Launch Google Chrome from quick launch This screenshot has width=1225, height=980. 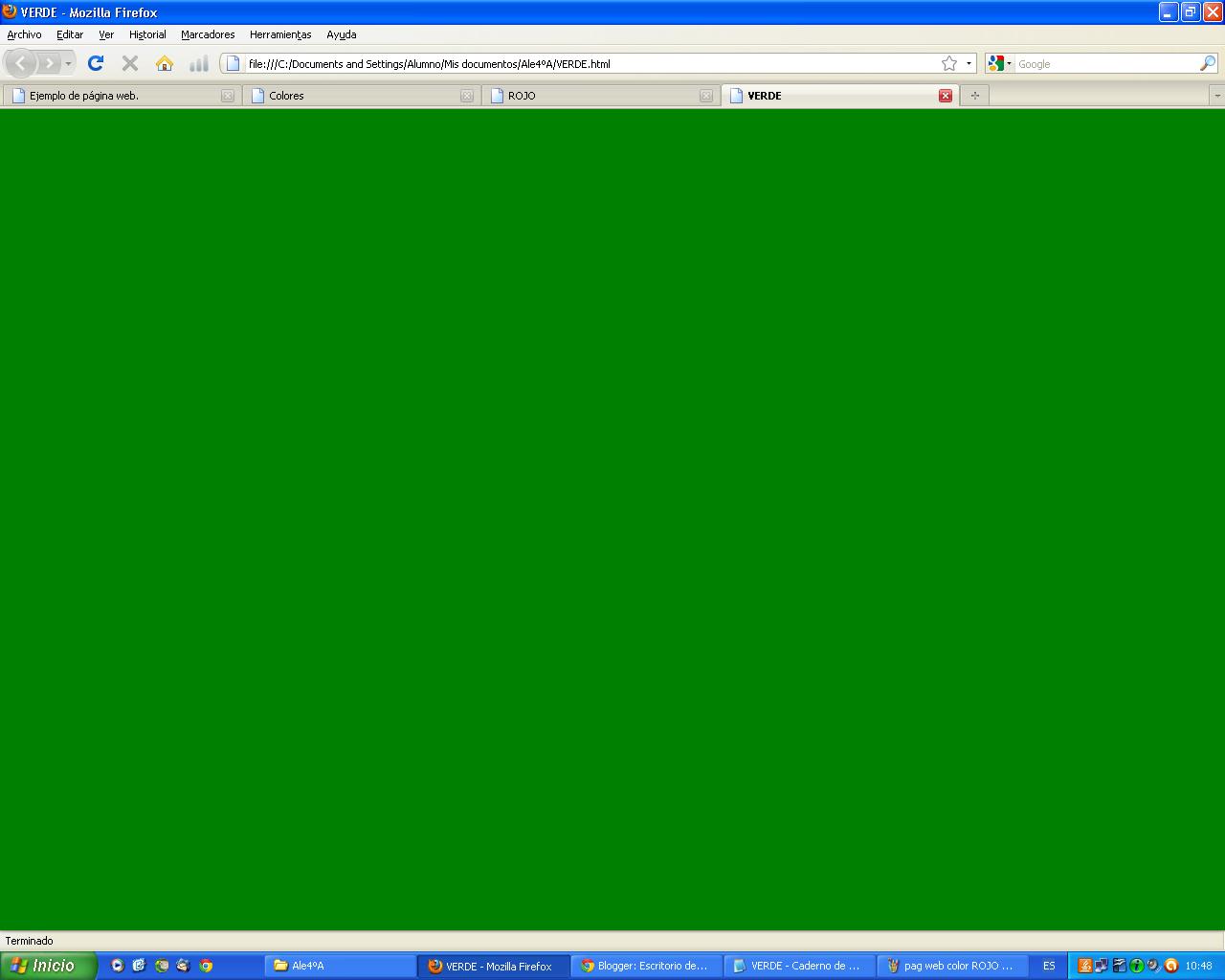tap(205, 966)
